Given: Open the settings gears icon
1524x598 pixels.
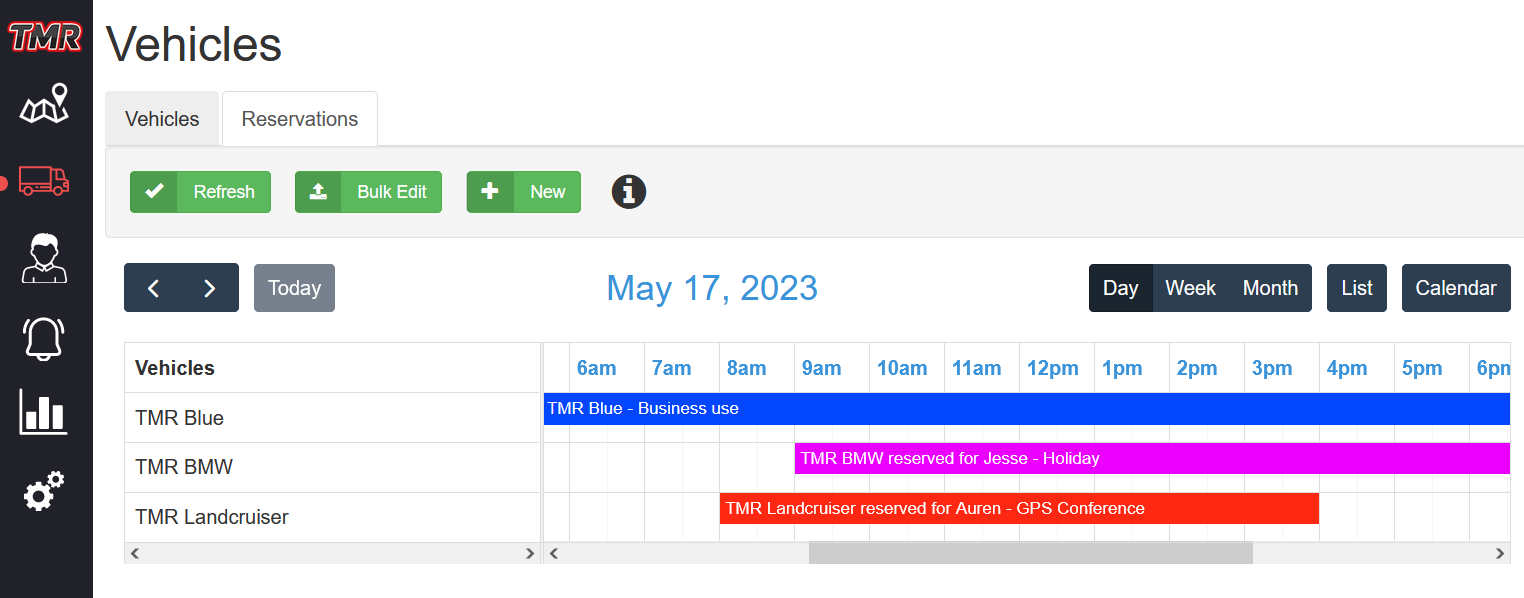Looking at the screenshot, I should pos(44,491).
